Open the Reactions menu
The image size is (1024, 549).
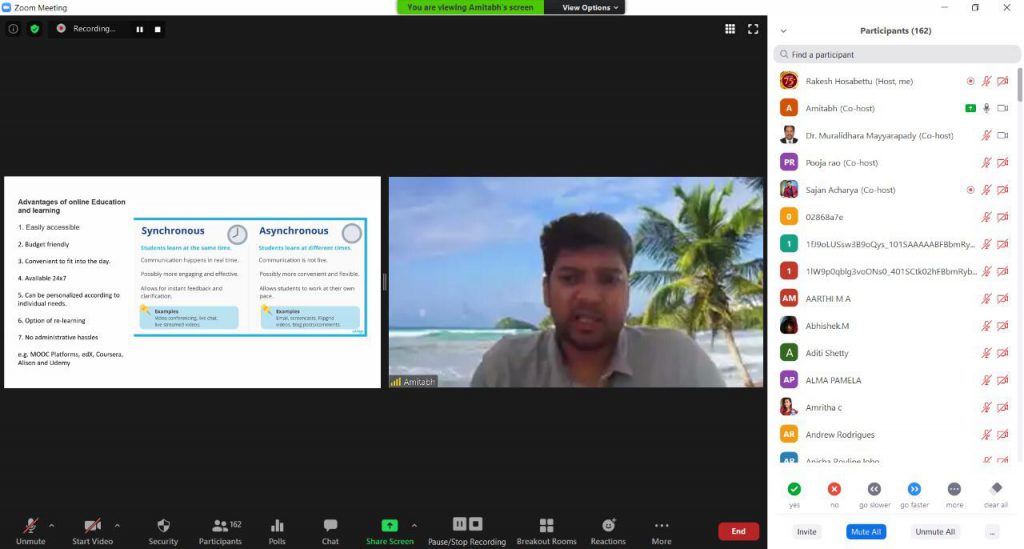(608, 529)
